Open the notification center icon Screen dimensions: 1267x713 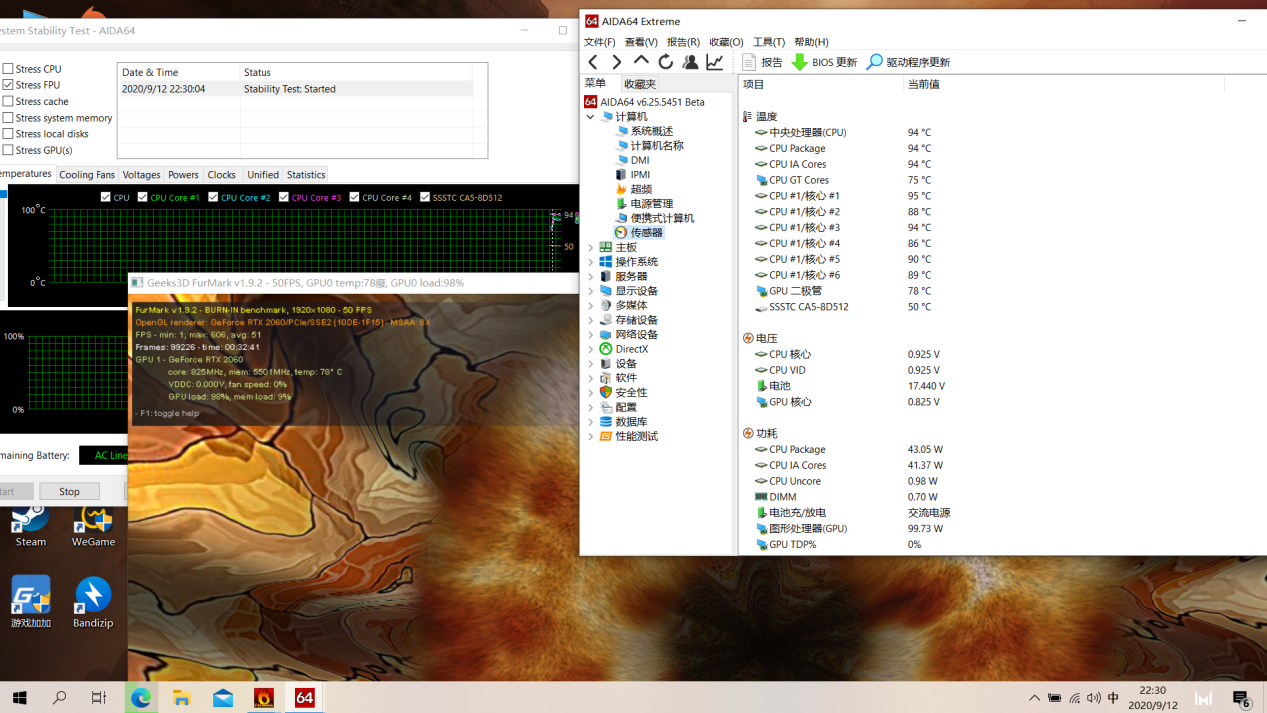click(x=1242, y=698)
